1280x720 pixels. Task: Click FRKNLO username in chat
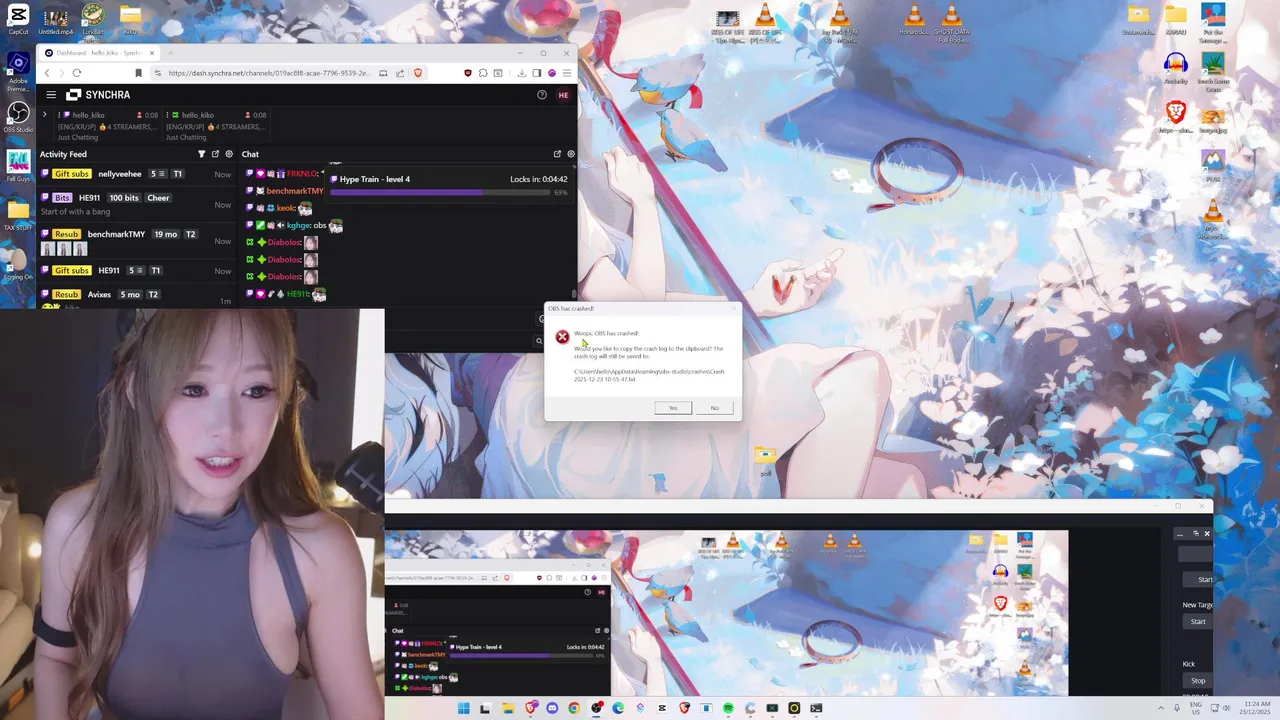click(302, 174)
